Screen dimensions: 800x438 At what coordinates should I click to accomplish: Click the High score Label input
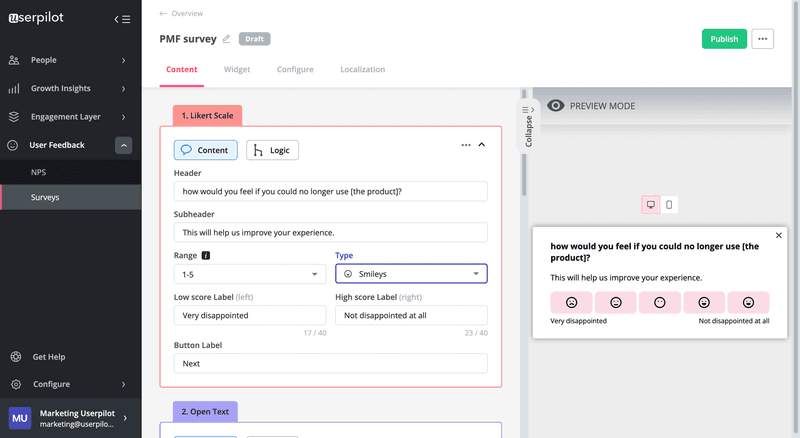click(411, 315)
